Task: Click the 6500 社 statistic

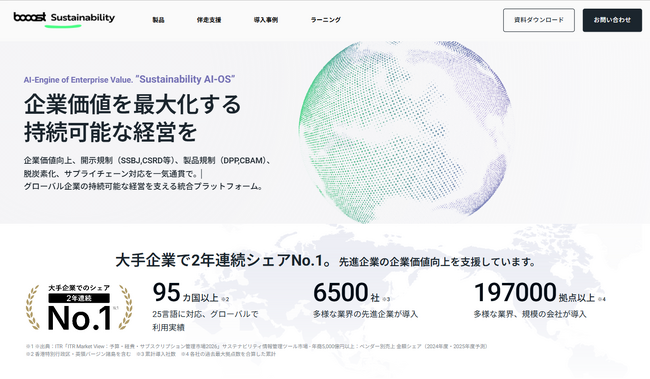Action: click(351, 292)
